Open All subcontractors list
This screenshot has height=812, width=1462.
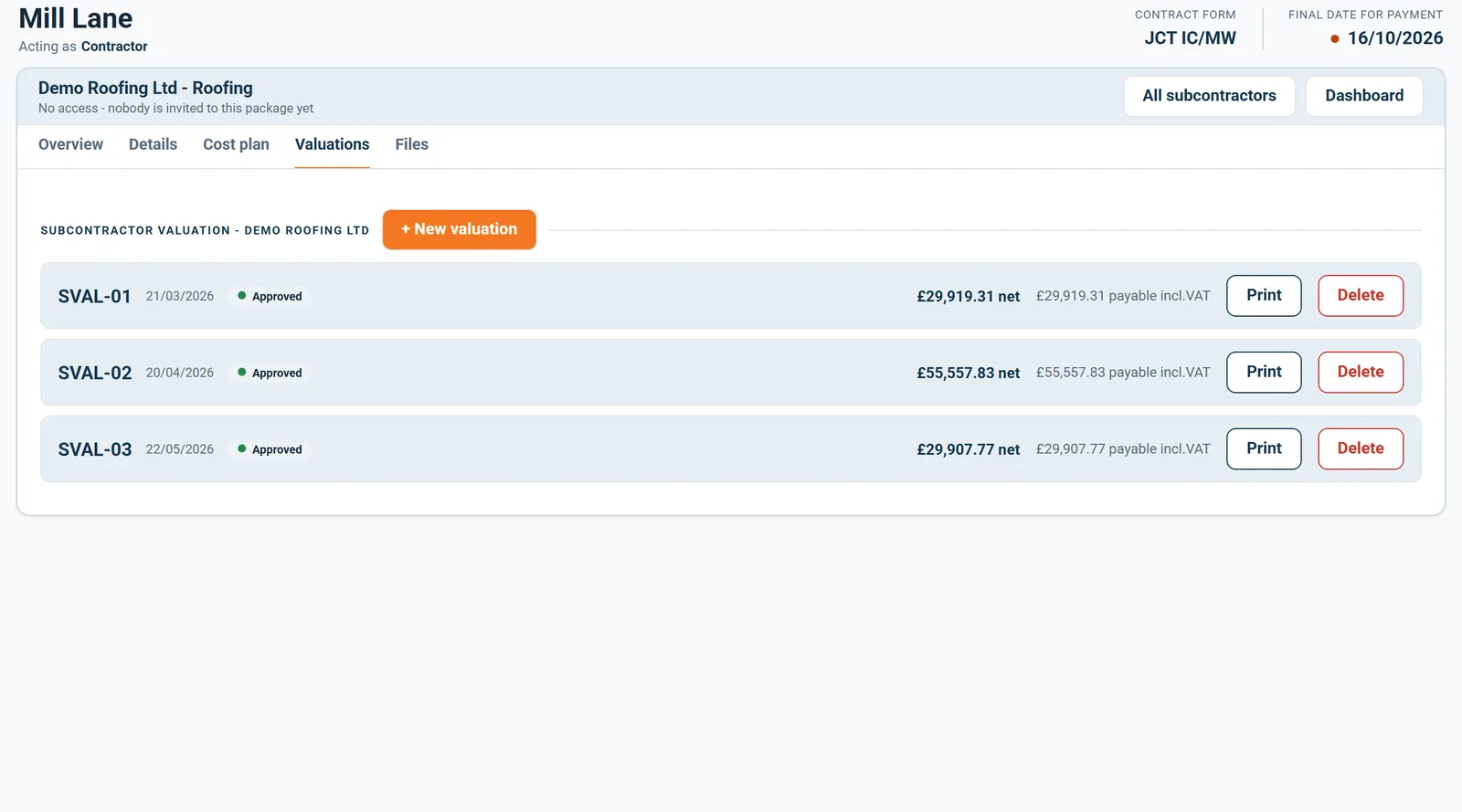[1209, 96]
